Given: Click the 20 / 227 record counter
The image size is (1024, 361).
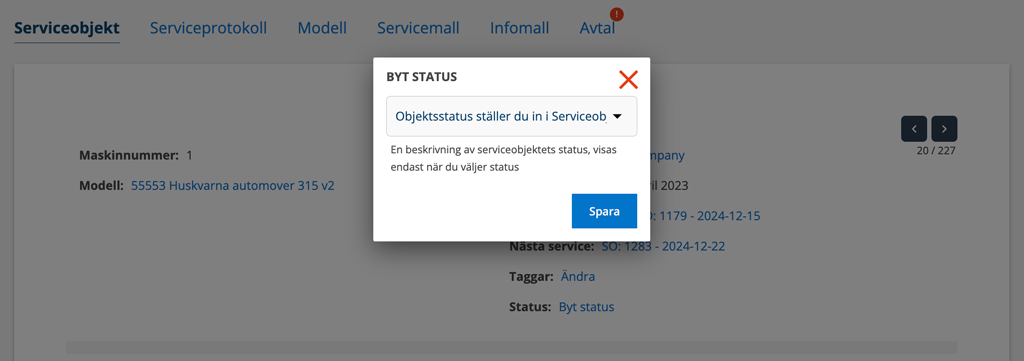Looking at the screenshot, I should [x=936, y=151].
